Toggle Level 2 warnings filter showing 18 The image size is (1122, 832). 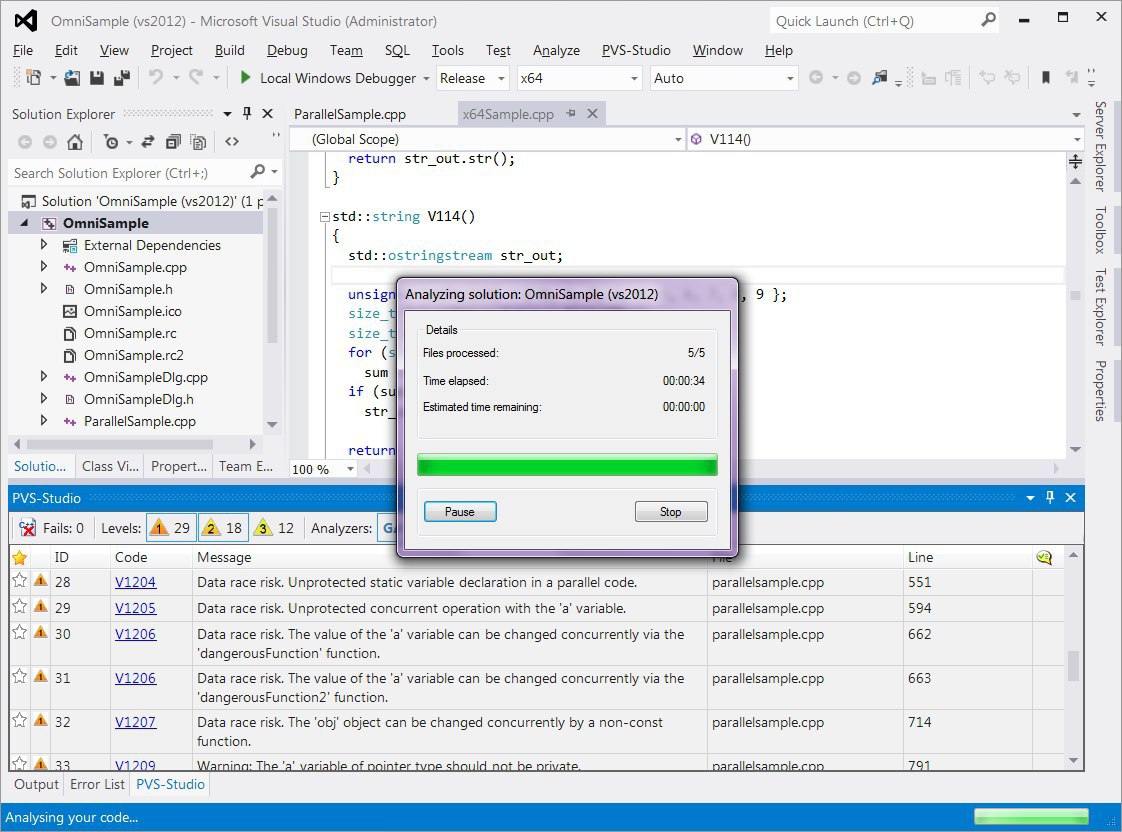[x=222, y=528]
